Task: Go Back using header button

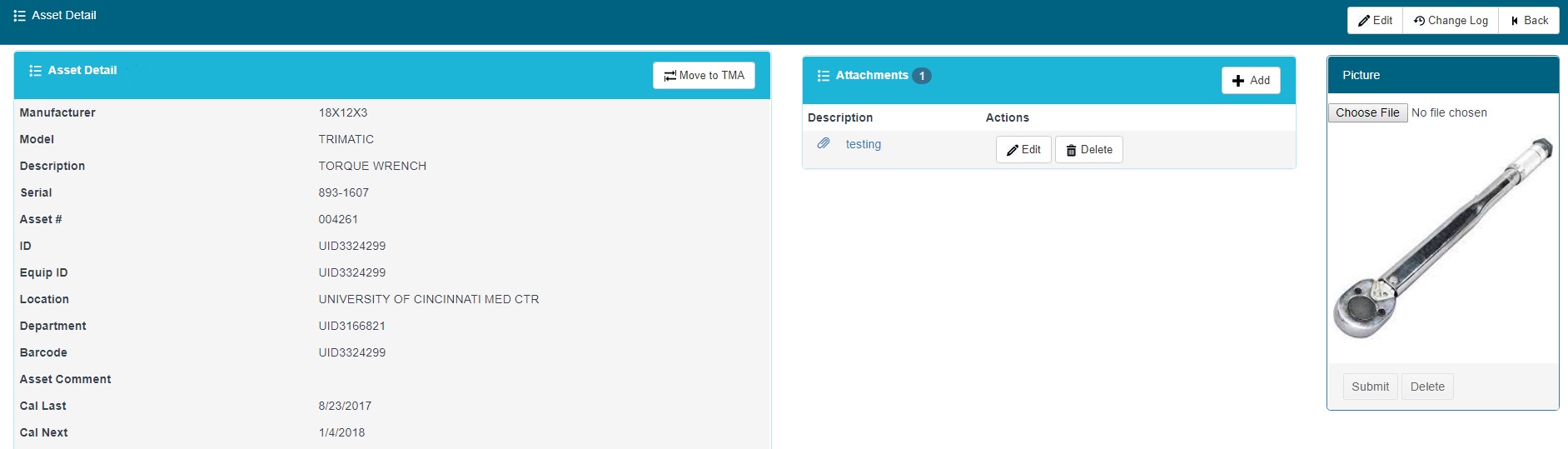Action: click(x=1529, y=21)
